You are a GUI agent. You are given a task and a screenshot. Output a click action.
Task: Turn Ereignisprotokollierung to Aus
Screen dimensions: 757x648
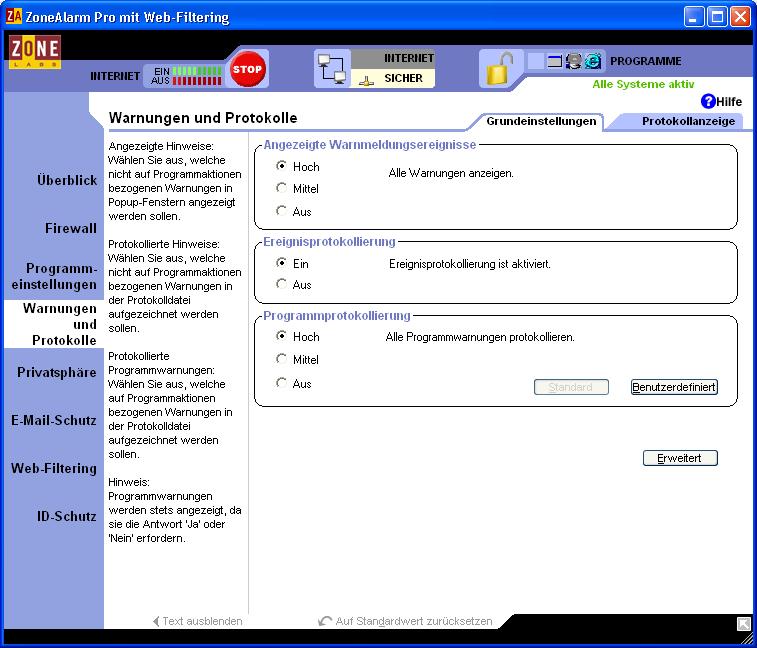pos(281,283)
